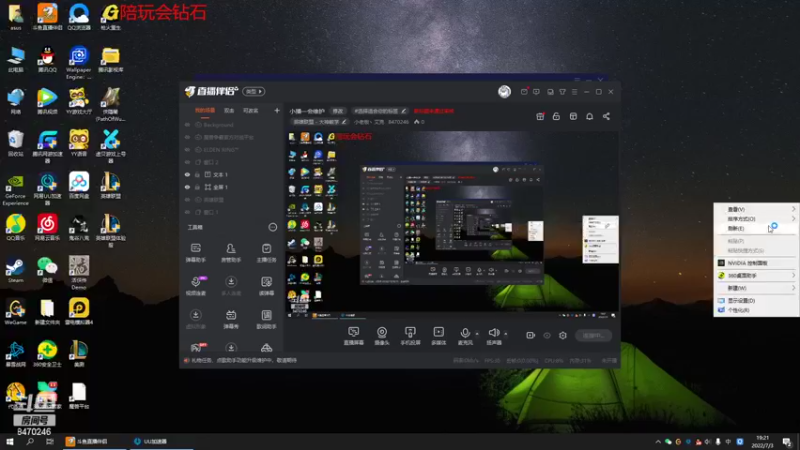Open WeGame desktop icon
800x450 pixels.
[x=15, y=312]
